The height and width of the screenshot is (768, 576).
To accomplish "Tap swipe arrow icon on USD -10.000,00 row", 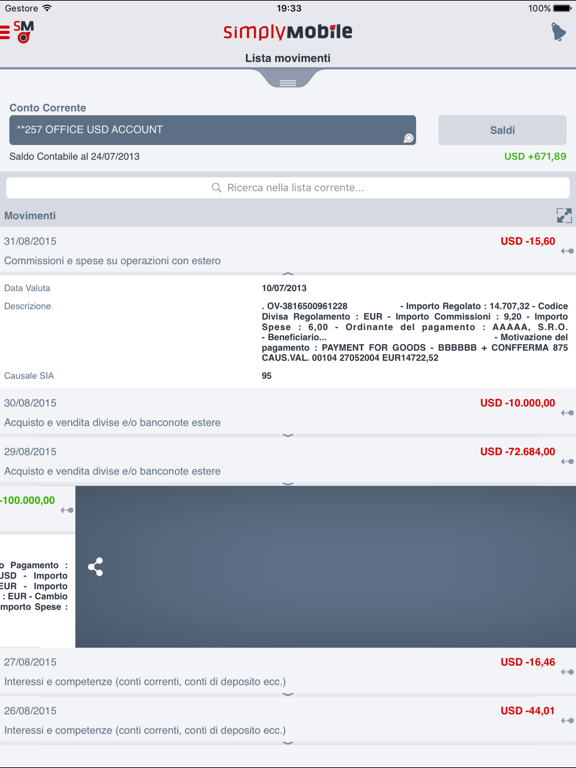I will click(x=567, y=412).
